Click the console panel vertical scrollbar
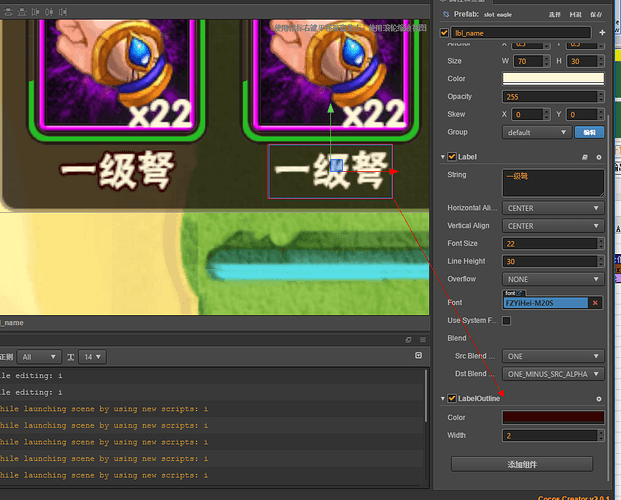 pyautogui.click(x=426, y=396)
